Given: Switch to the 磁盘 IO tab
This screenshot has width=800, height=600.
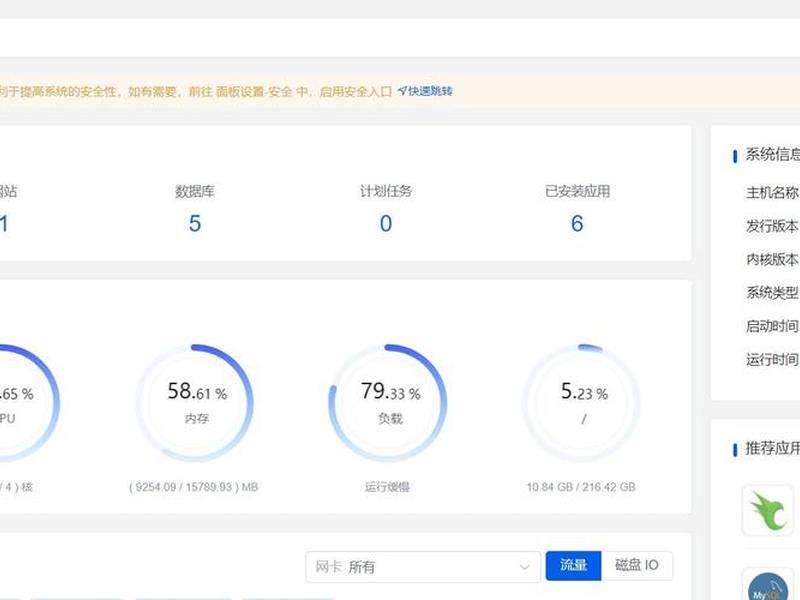Looking at the screenshot, I should coord(637,565).
